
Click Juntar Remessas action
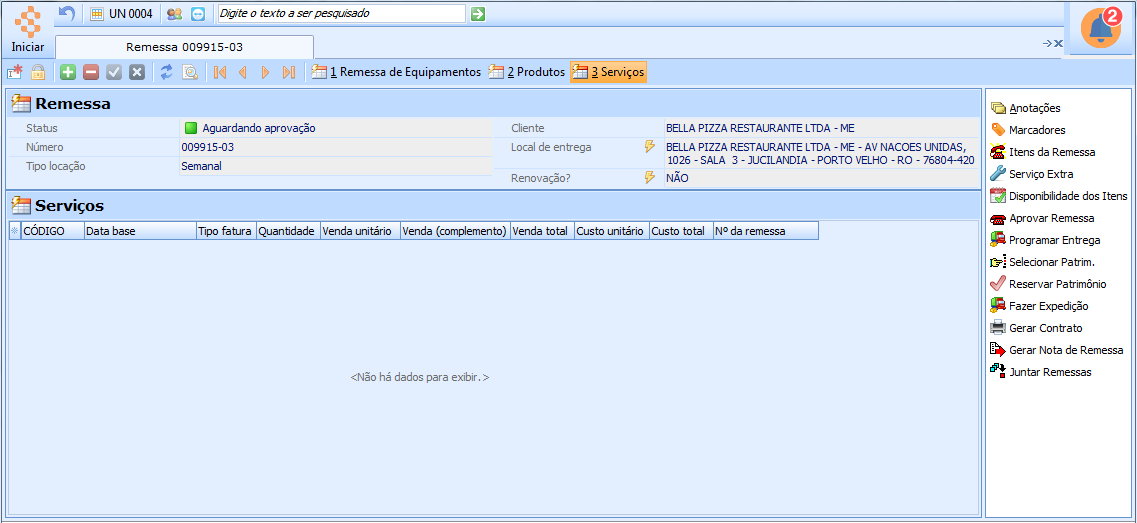pyautogui.click(x=1041, y=372)
